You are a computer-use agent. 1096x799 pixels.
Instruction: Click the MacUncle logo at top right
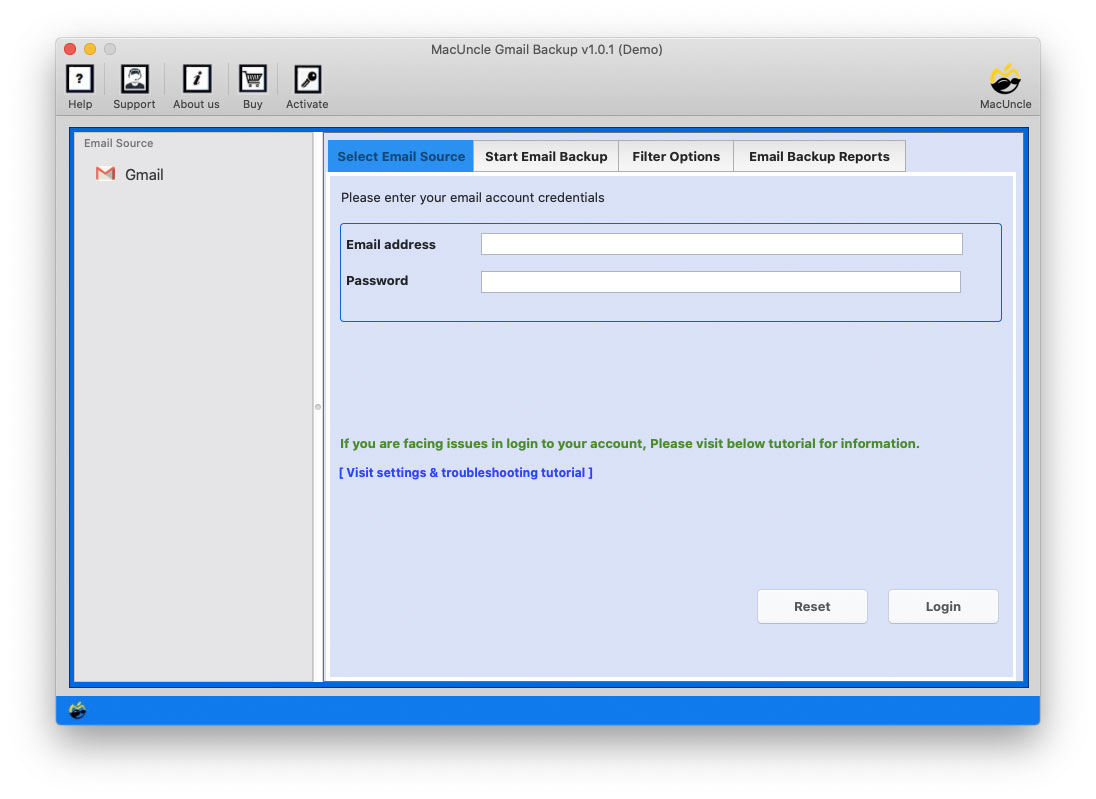(x=1004, y=78)
